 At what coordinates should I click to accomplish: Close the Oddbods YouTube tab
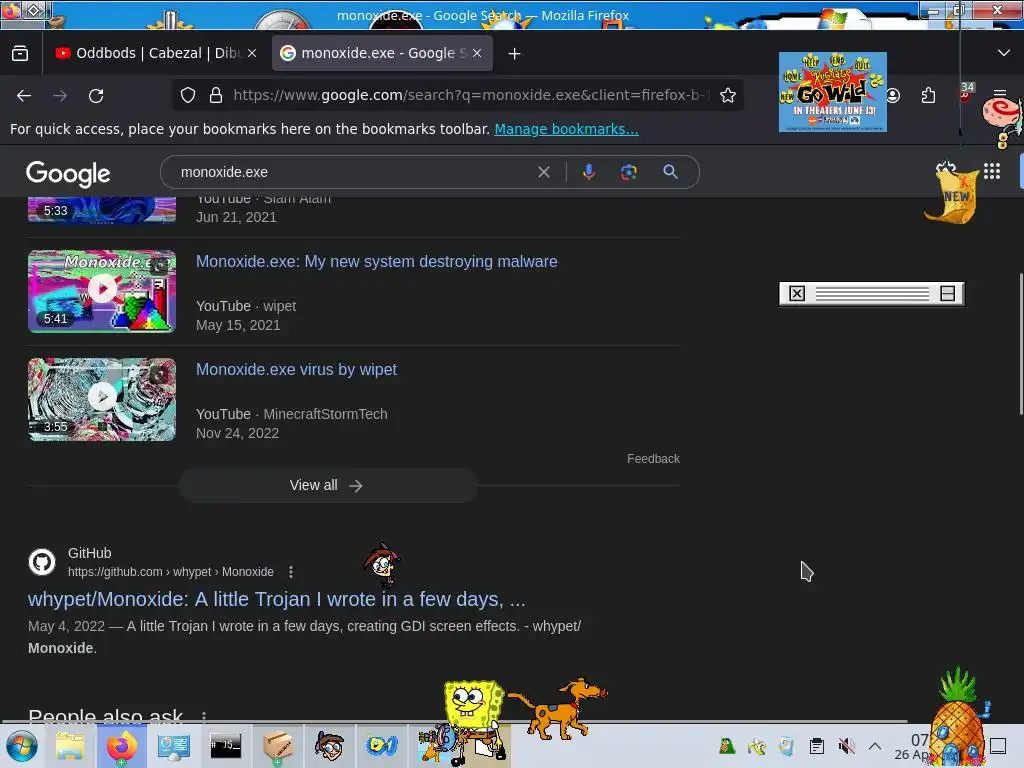[x=252, y=54]
